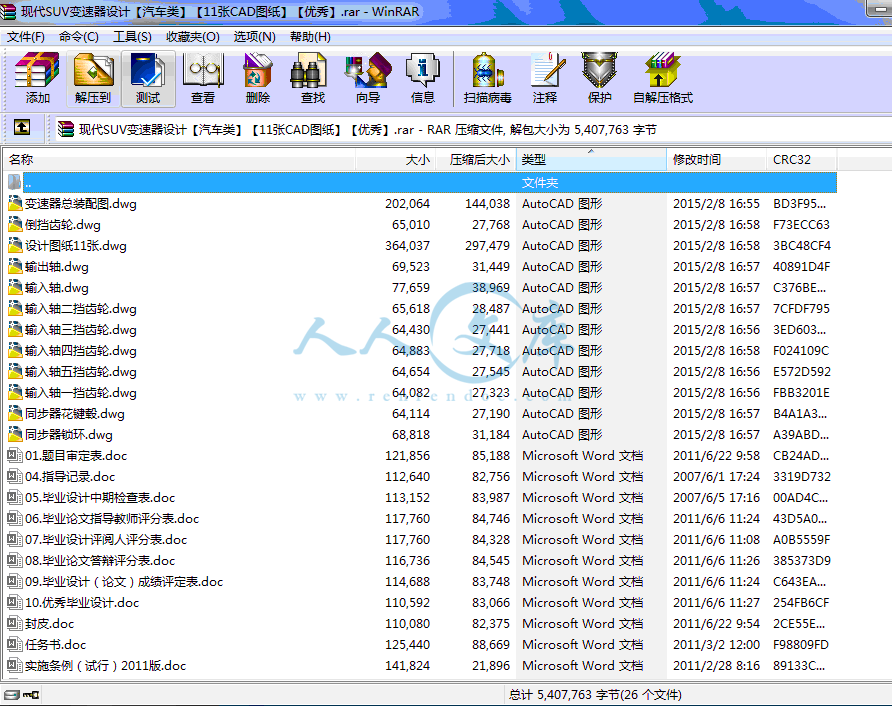
Task: Sort by the 类型 column header
Action: pos(591,159)
